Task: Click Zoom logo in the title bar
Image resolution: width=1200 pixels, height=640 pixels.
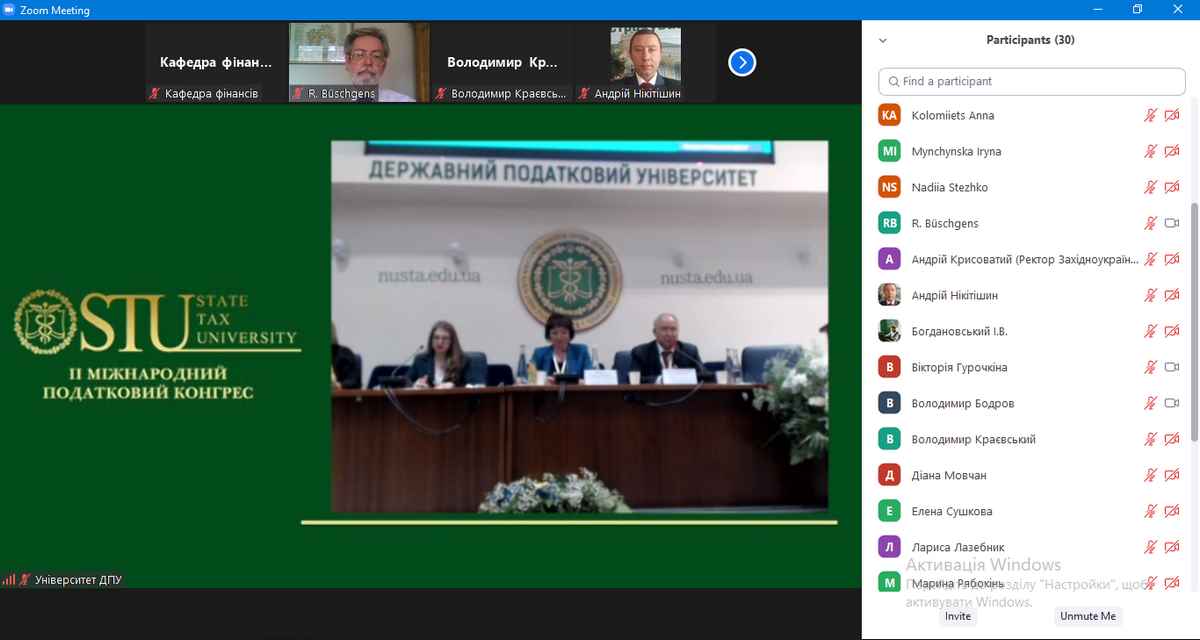Action: coord(10,10)
